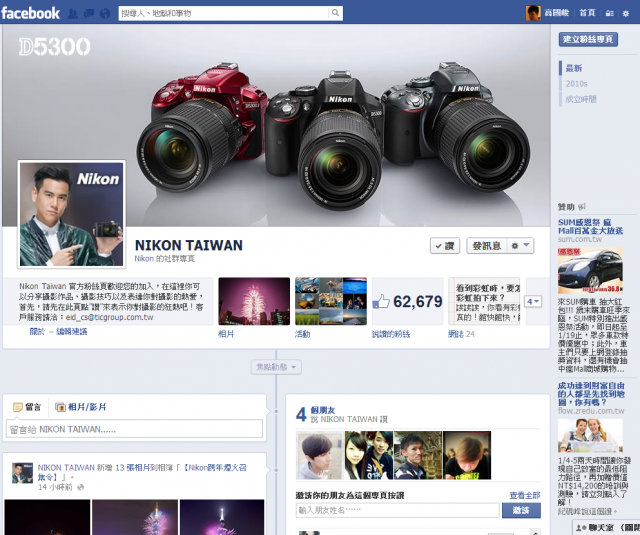Open the page profile picture

[x=71, y=214]
